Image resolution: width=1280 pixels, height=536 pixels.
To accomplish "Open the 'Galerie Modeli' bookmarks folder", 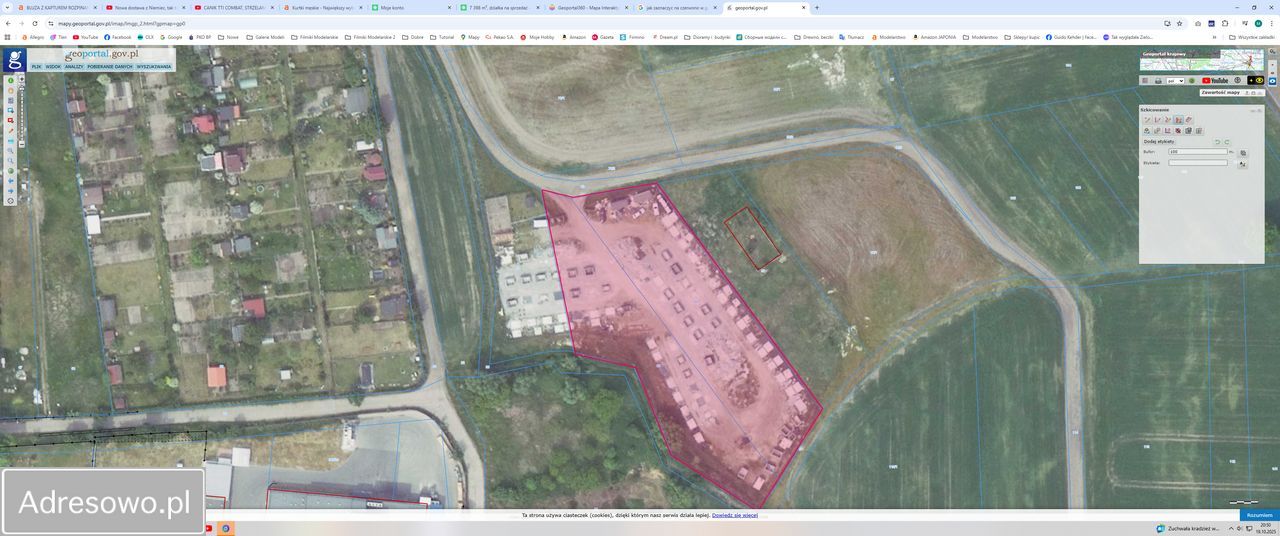I will tap(266, 37).
